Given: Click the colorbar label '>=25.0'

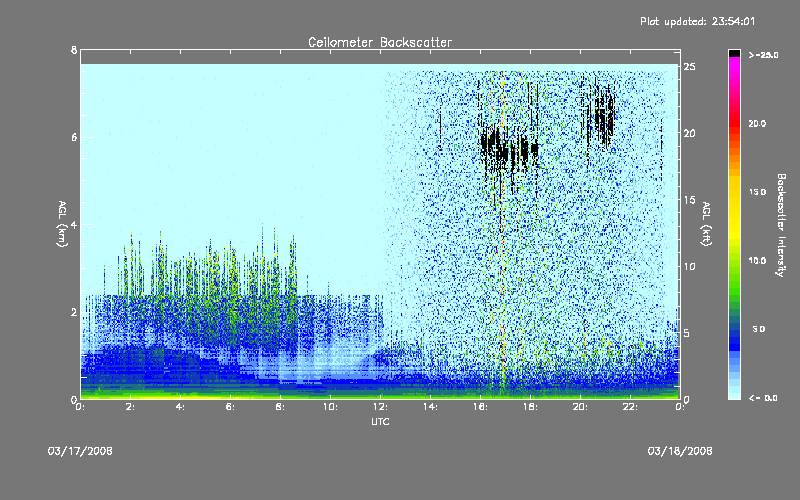Looking at the screenshot, I should click(x=764, y=55).
